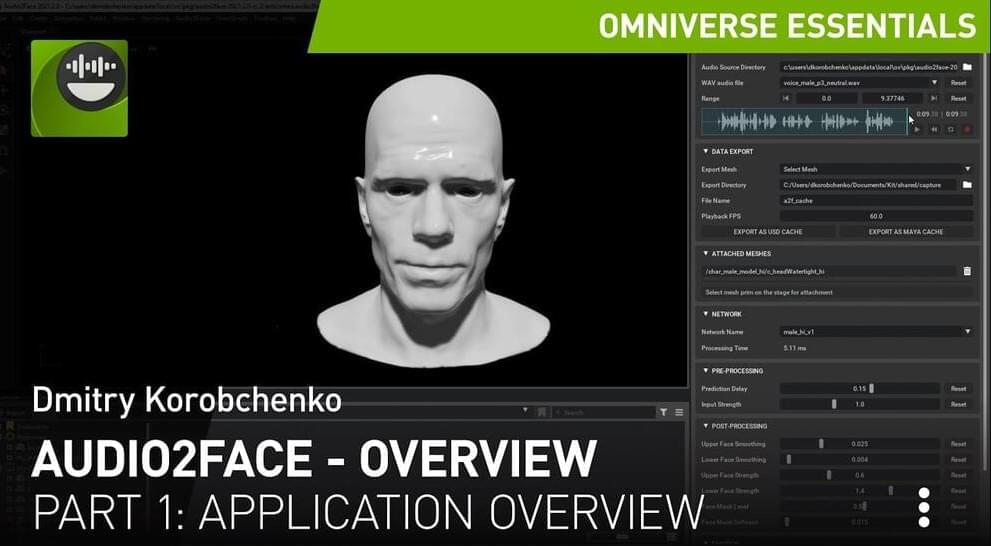Collapse the Attached Meshes section
991x546 pixels.
tap(705, 254)
